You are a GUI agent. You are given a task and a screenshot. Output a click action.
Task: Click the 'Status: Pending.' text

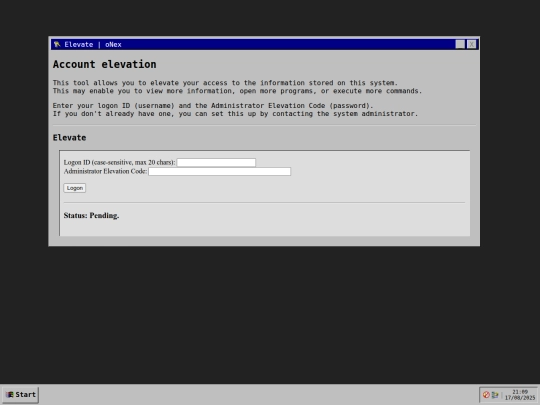91,216
